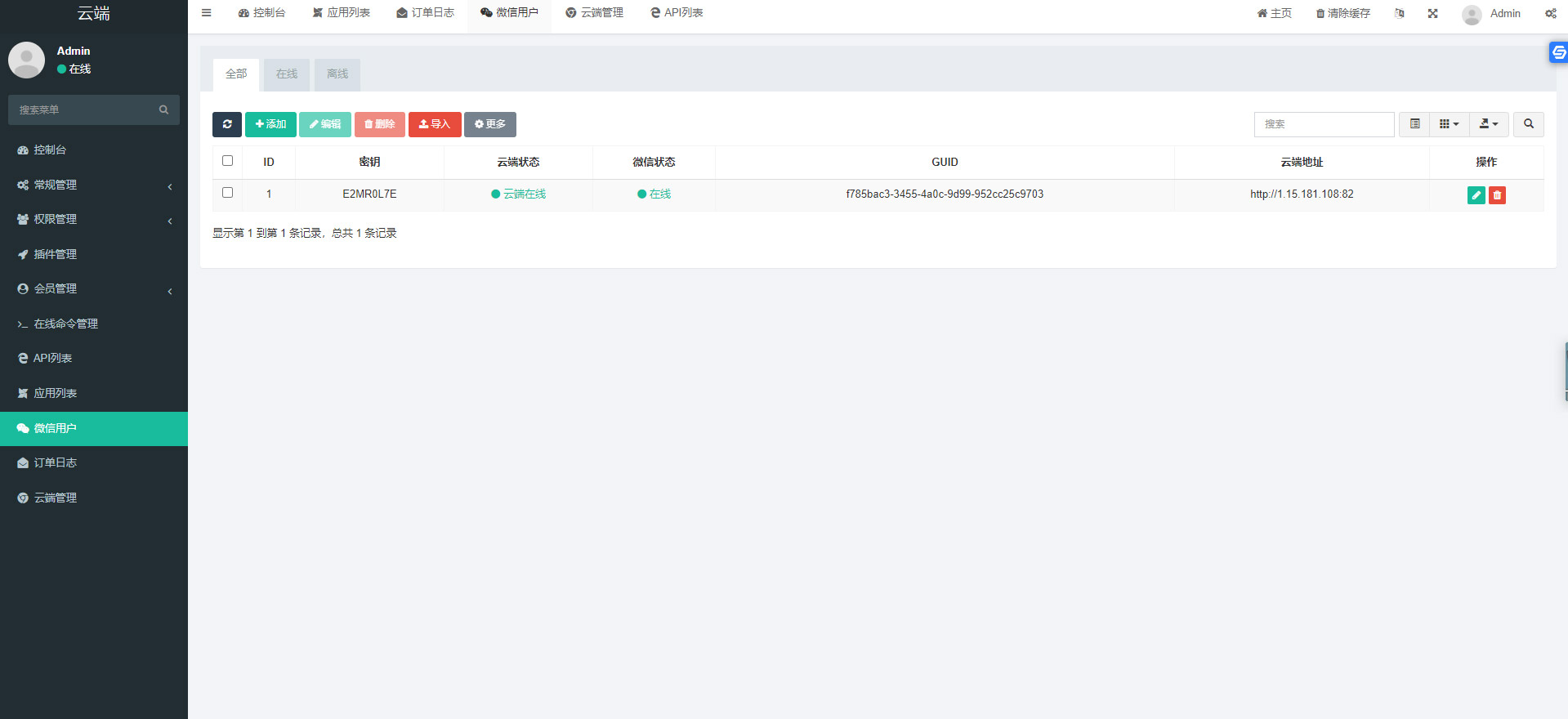The image size is (1568, 719).
Task: Click the table 搜索 input field
Action: (1324, 124)
